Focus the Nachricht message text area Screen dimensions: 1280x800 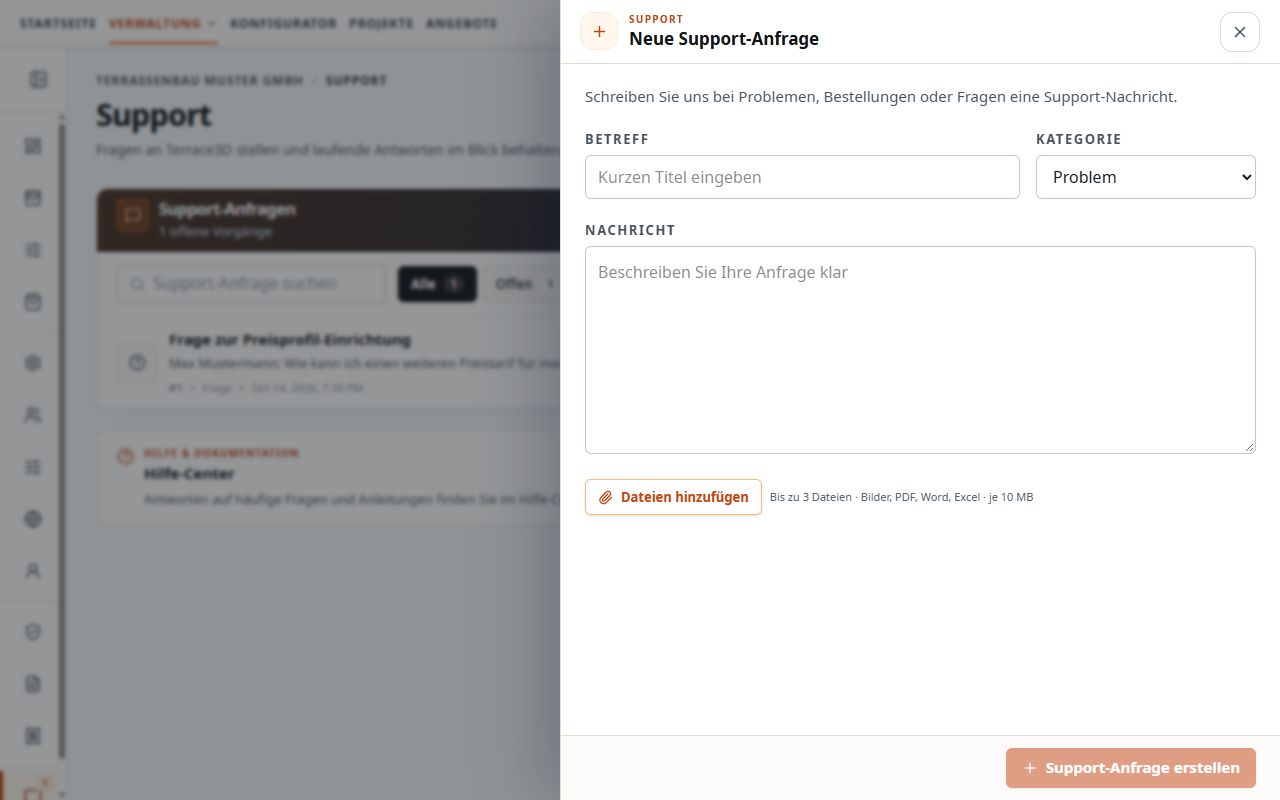[x=920, y=350]
